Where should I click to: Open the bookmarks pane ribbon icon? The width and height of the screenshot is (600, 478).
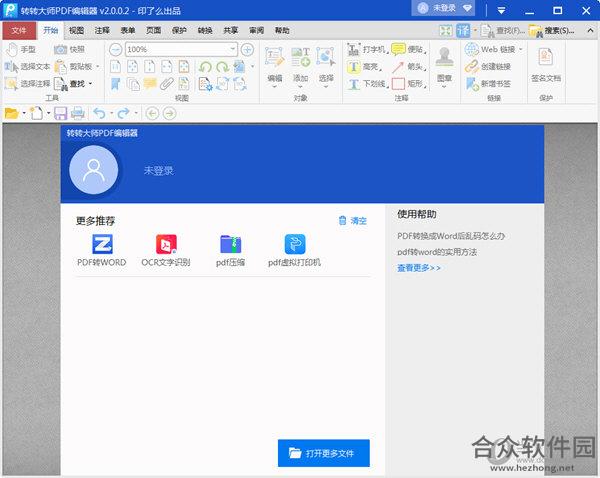click(x=116, y=83)
